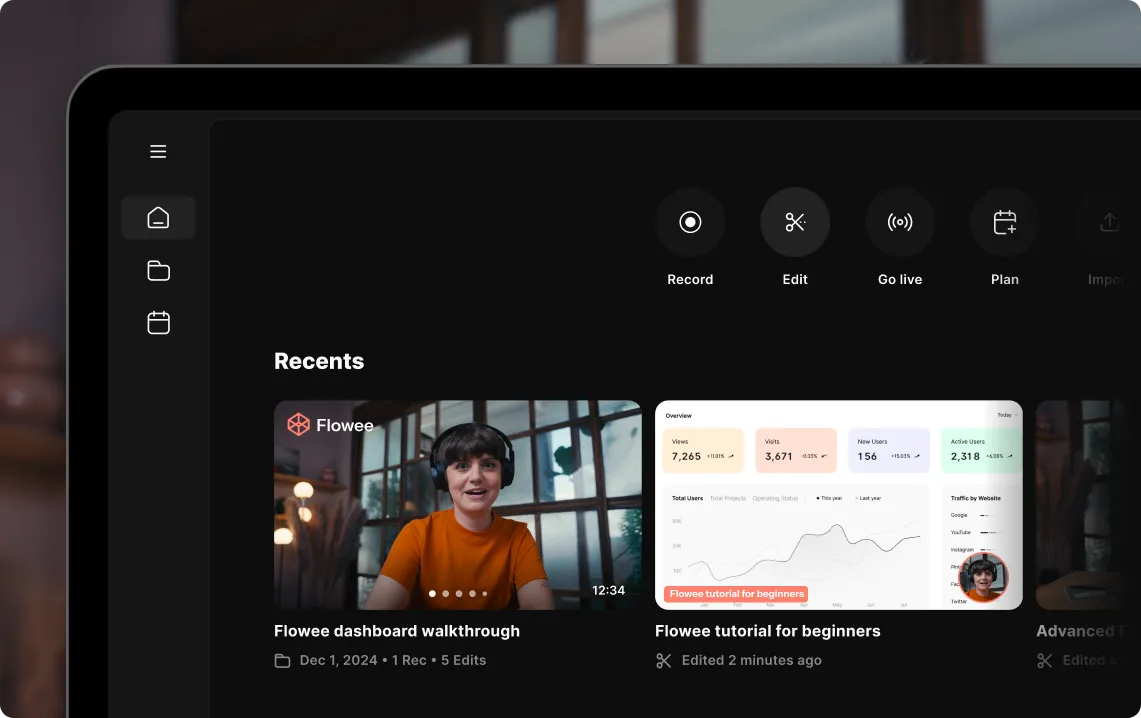Open the Flowee dashboard walkthrough video thumbnail

pos(458,505)
